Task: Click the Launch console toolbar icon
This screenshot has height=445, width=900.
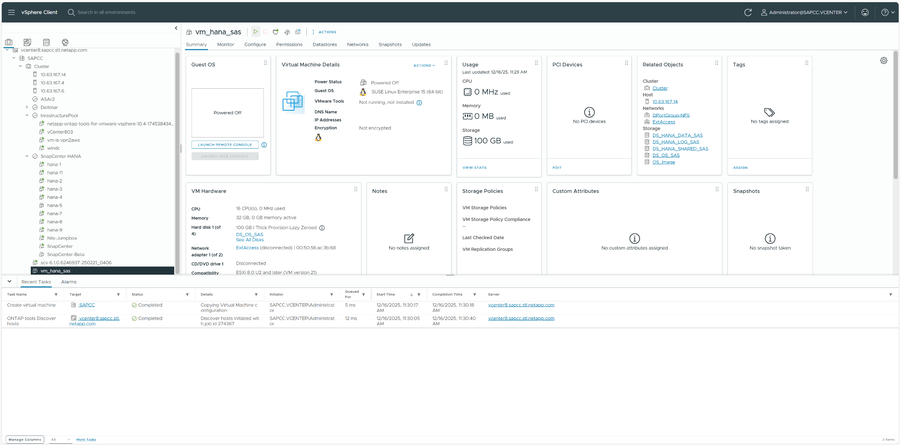Action: [x=276, y=32]
